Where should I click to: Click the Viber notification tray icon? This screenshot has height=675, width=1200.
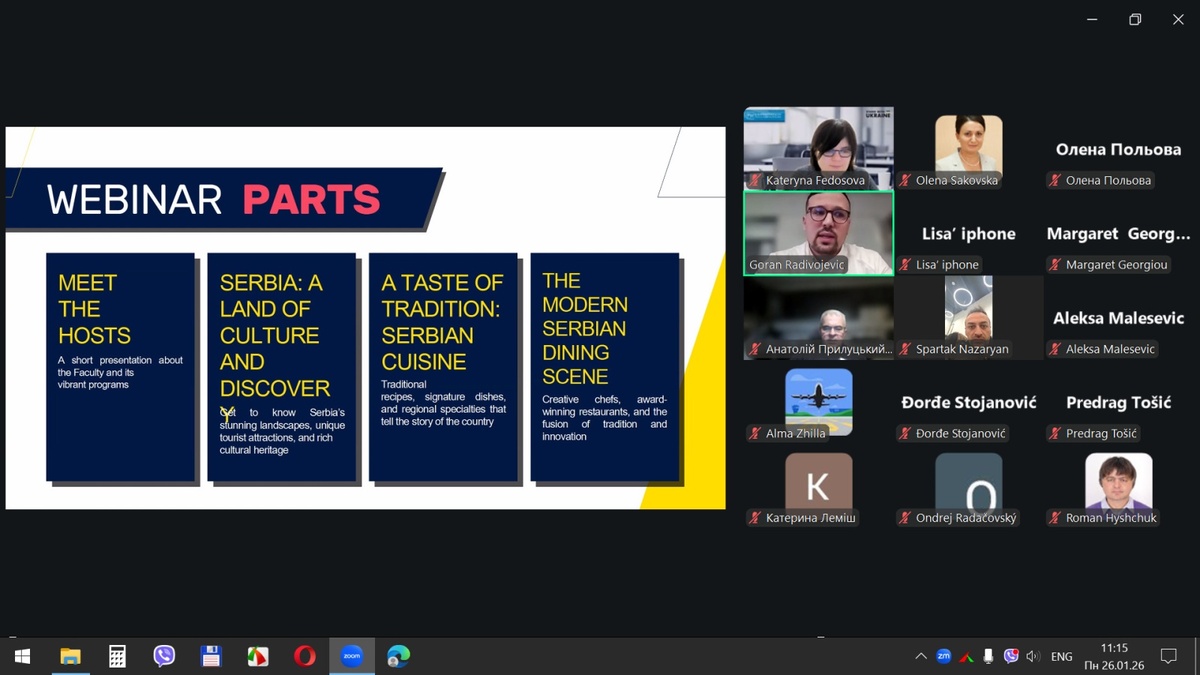1011,656
